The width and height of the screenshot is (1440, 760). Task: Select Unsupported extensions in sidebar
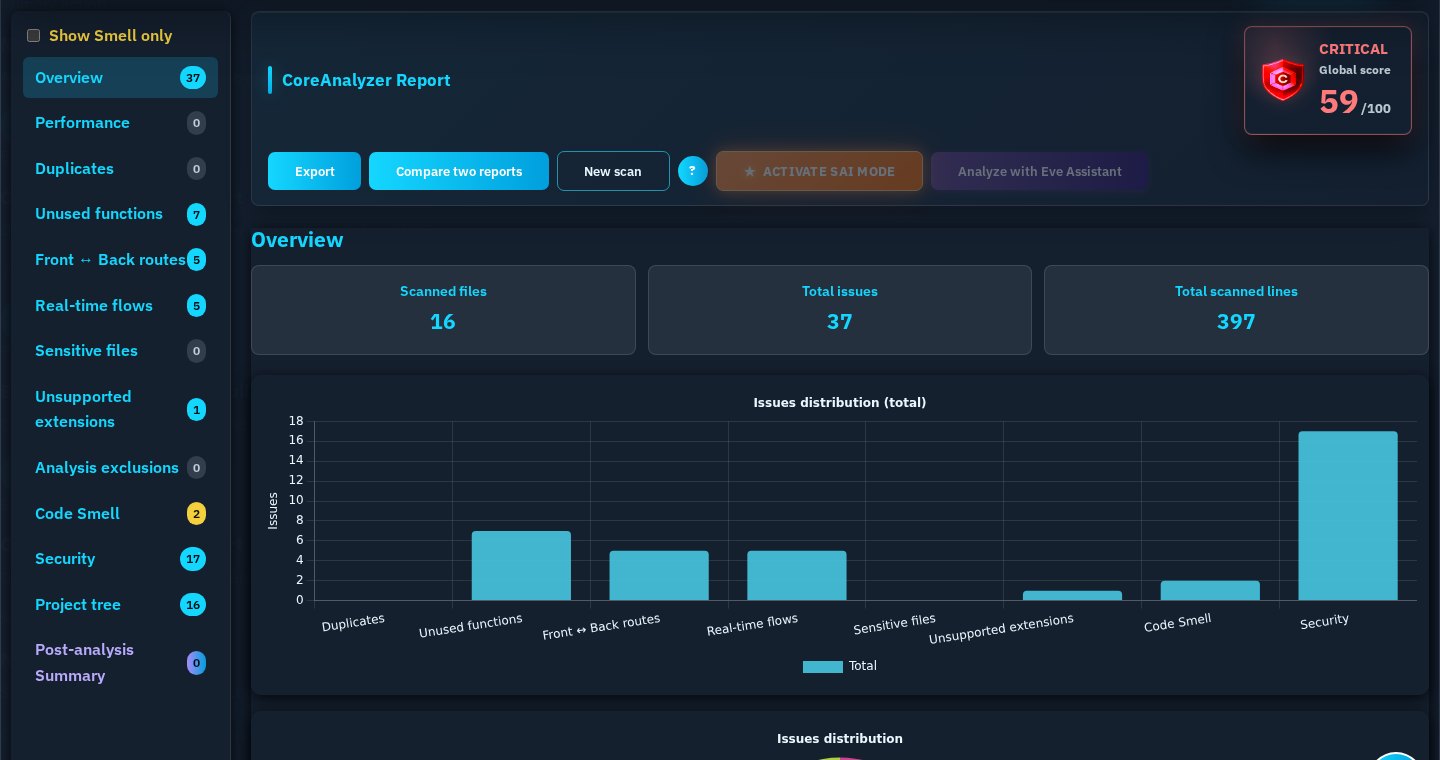pos(120,409)
